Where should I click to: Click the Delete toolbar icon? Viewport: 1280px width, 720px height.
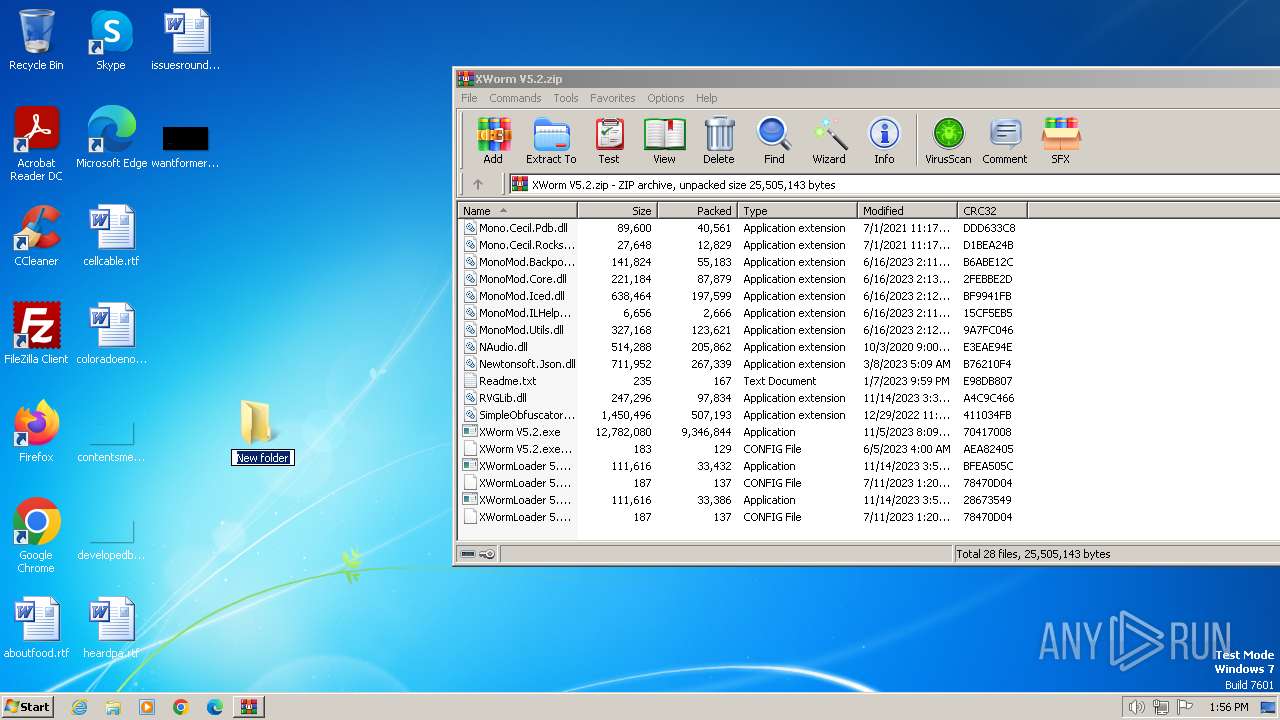click(x=718, y=140)
